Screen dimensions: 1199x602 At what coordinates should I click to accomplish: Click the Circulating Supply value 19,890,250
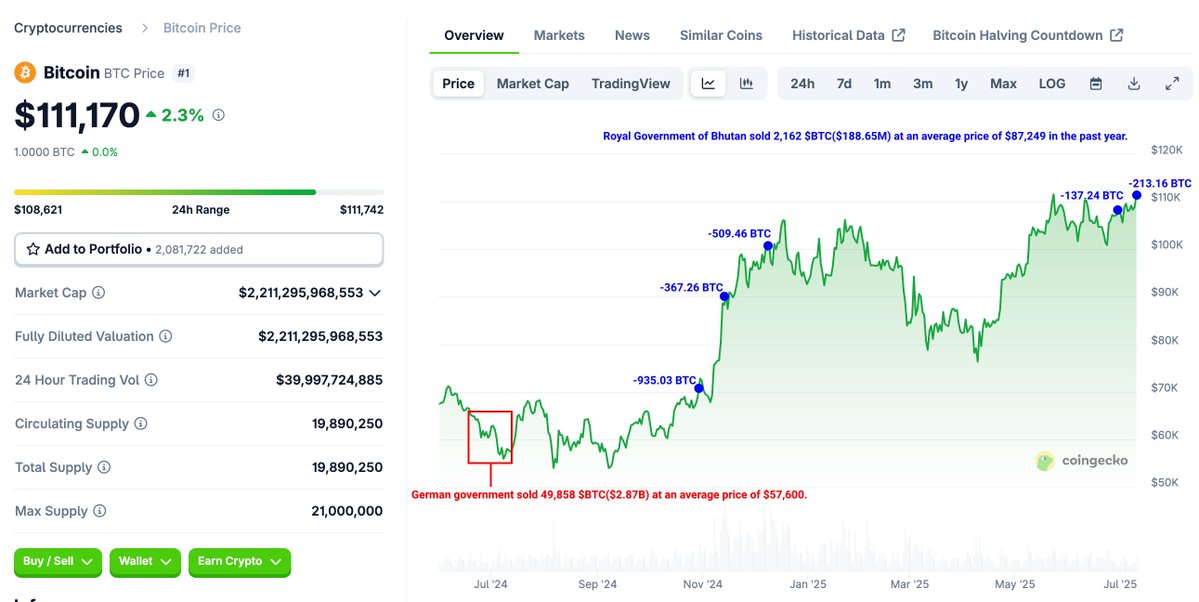[x=347, y=424]
